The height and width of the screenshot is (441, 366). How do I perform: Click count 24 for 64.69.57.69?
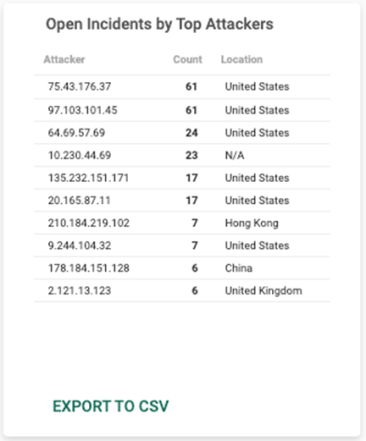(192, 133)
